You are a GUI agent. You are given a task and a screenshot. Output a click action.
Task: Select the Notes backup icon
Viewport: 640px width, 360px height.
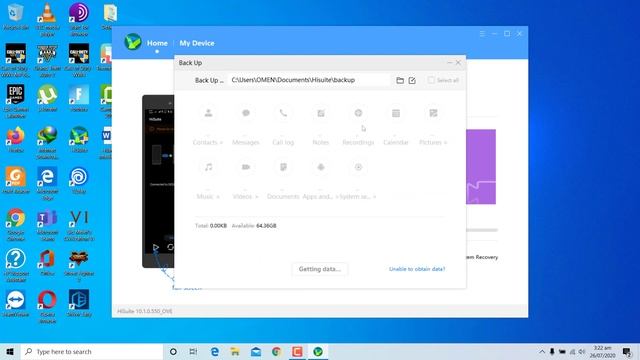coord(321,113)
